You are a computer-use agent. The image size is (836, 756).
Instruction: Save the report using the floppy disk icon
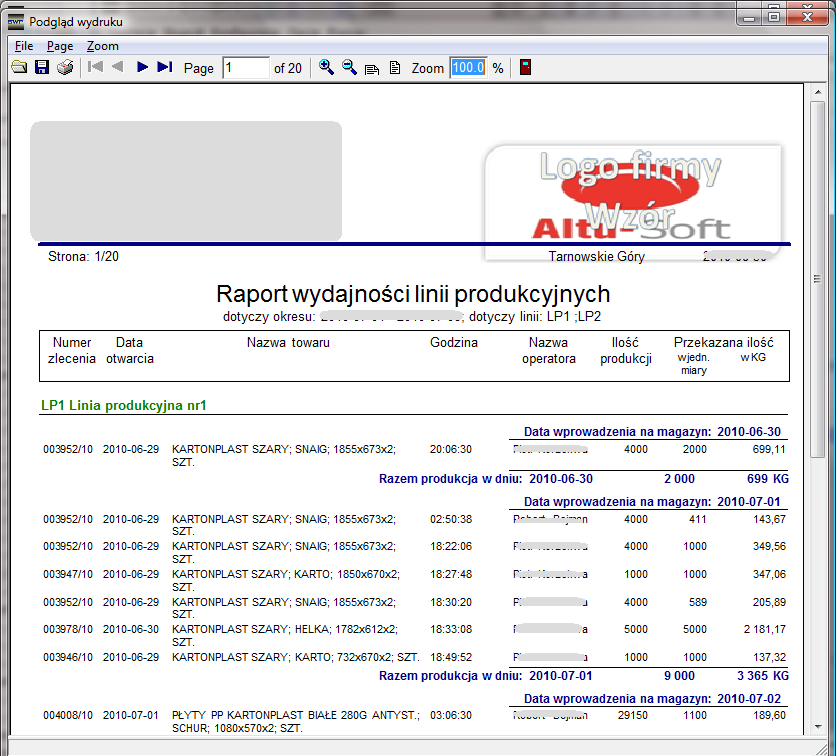point(42,68)
